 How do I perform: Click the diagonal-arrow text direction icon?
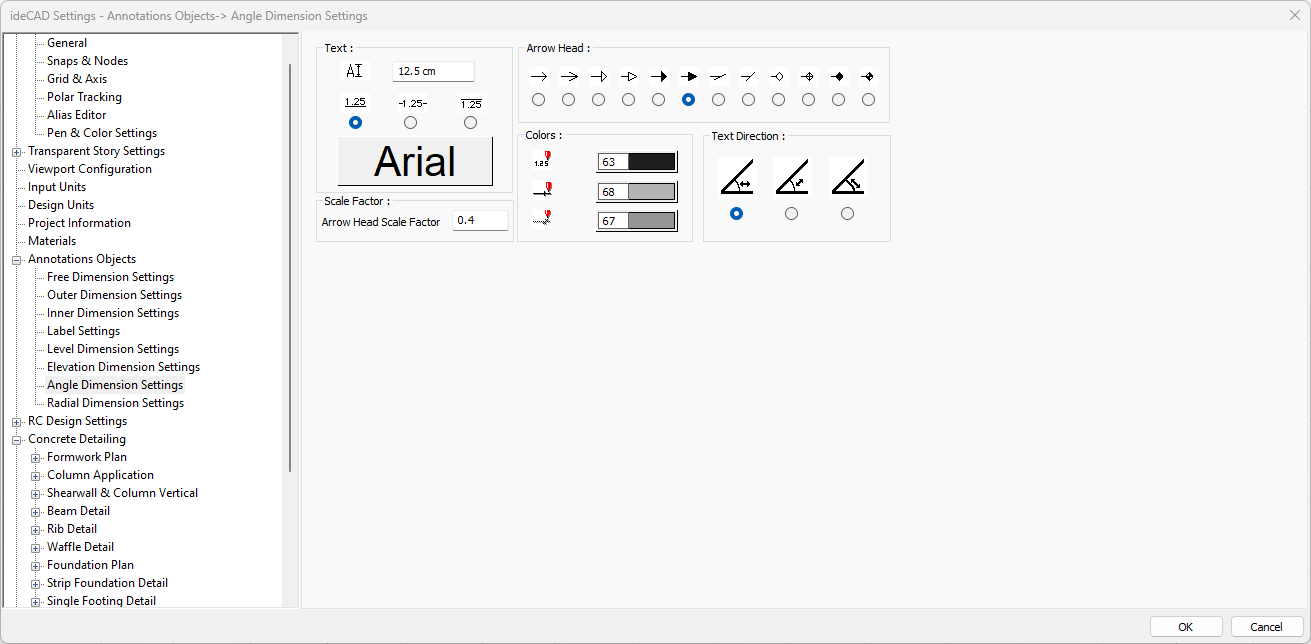click(792, 177)
